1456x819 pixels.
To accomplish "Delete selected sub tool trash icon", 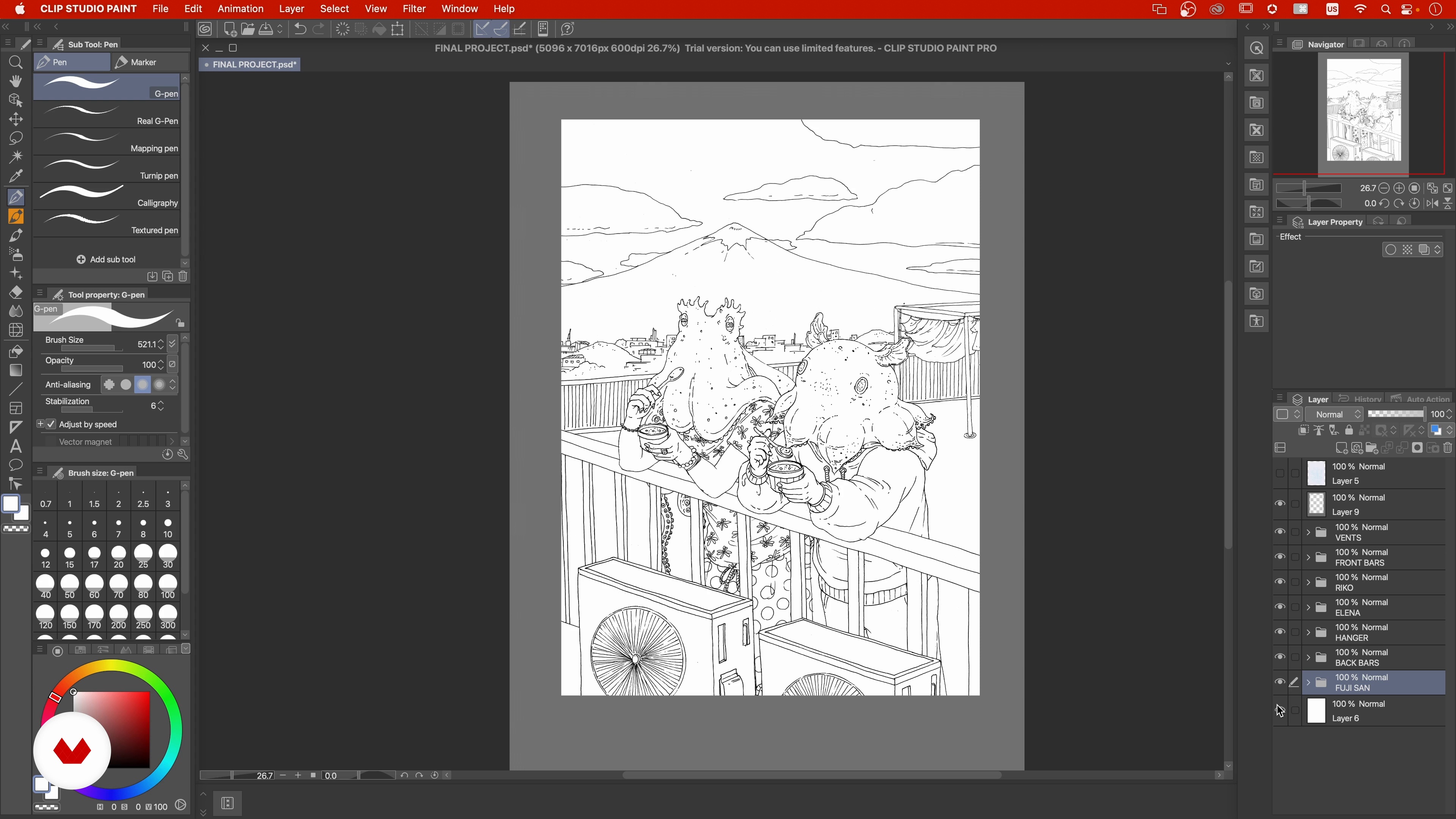I will click(183, 276).
